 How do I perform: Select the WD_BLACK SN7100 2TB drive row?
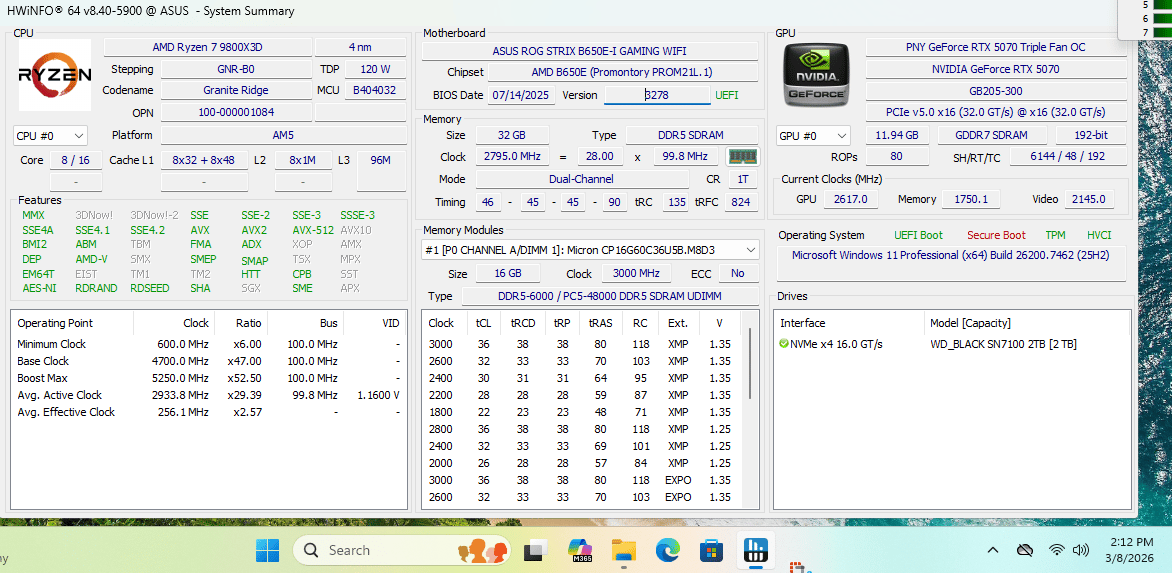pyautogui.click(x=951, y=344)
